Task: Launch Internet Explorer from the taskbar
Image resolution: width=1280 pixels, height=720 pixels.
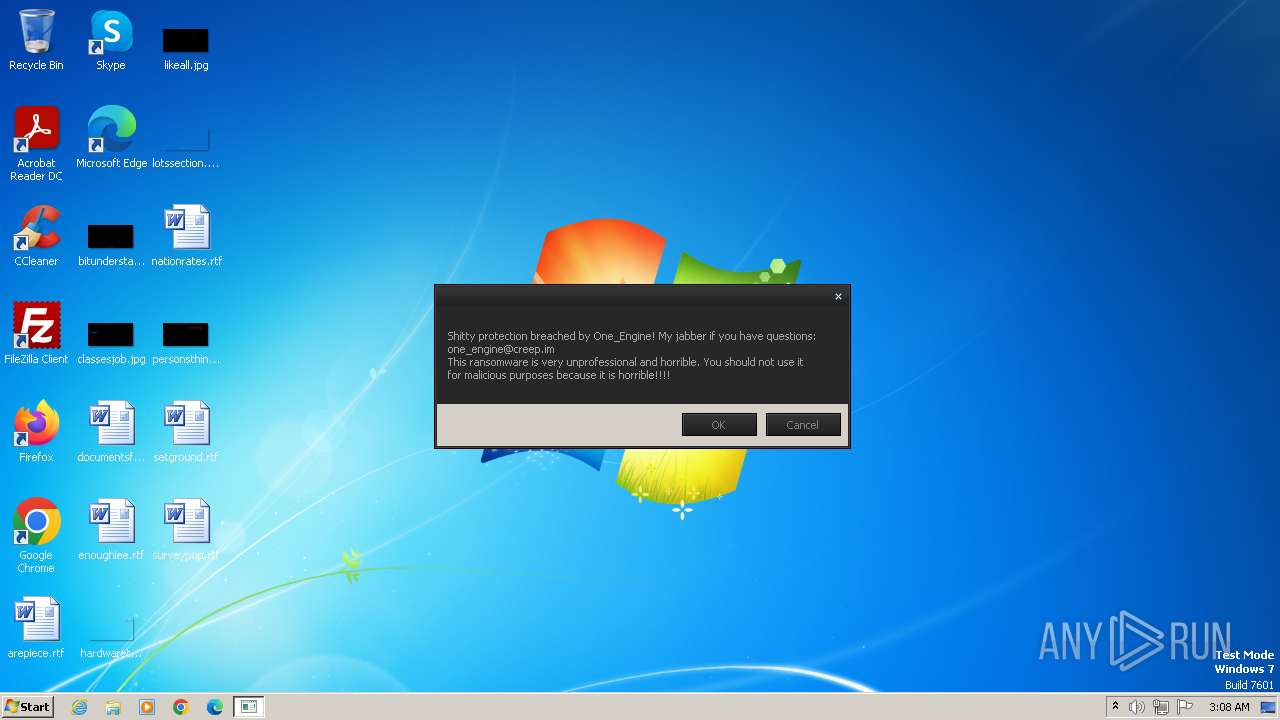Action: [x=79, y=707]
